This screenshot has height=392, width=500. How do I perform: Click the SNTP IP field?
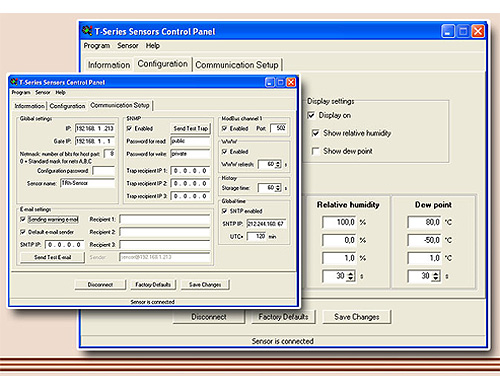click(x=266, y=224)
